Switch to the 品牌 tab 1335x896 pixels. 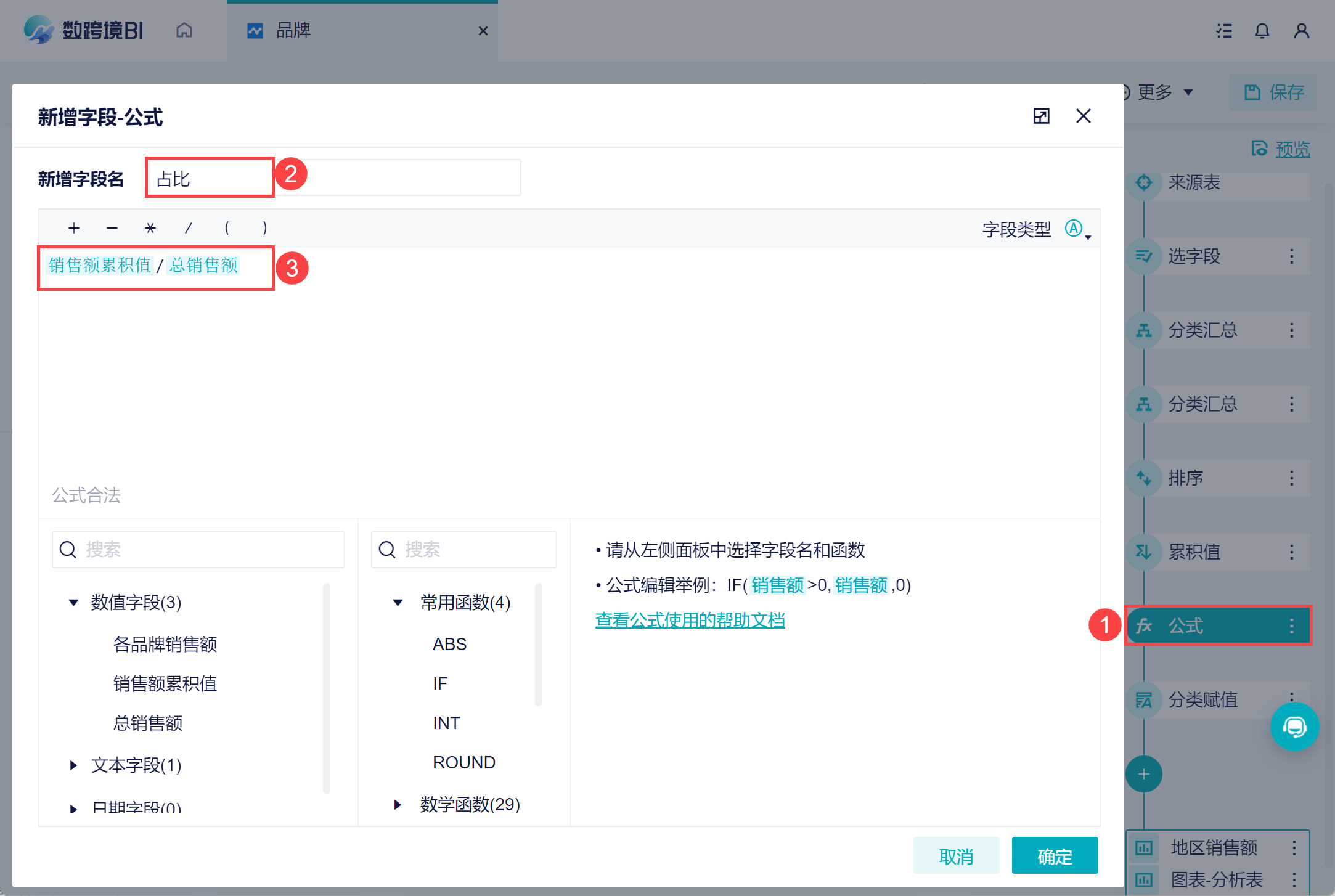293,30
